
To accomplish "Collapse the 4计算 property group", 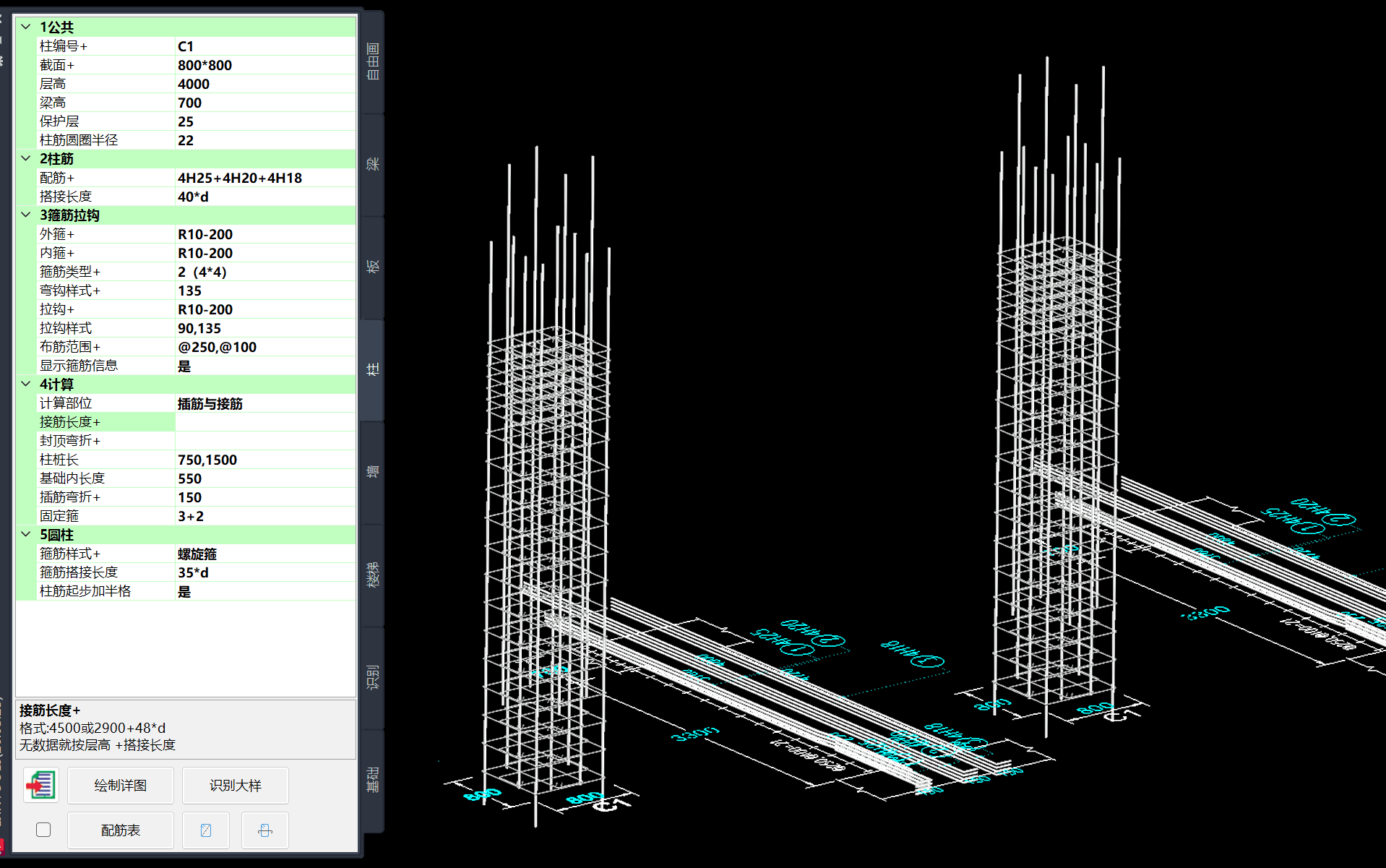I will [x=26, y=384].
